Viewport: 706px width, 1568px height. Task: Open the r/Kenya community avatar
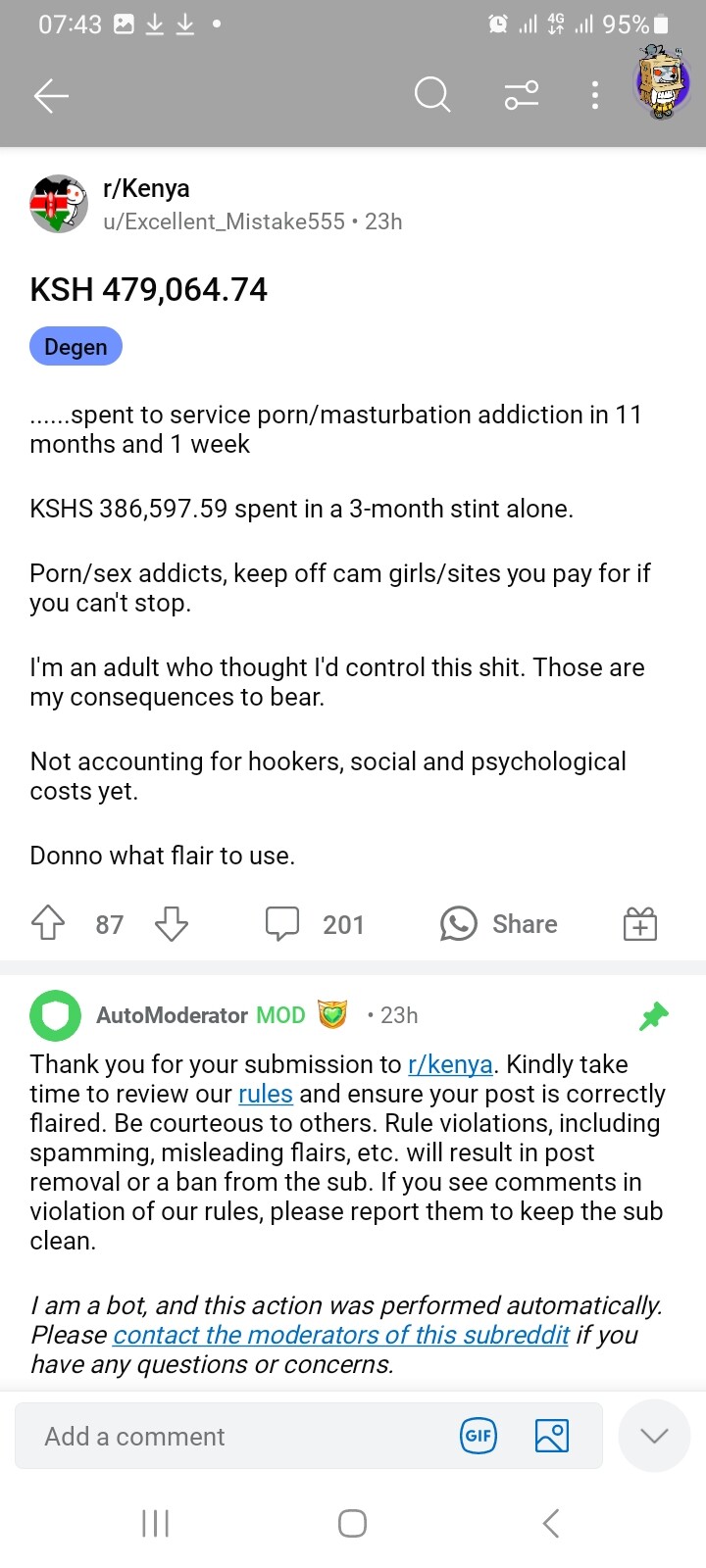tap(59, 204)
